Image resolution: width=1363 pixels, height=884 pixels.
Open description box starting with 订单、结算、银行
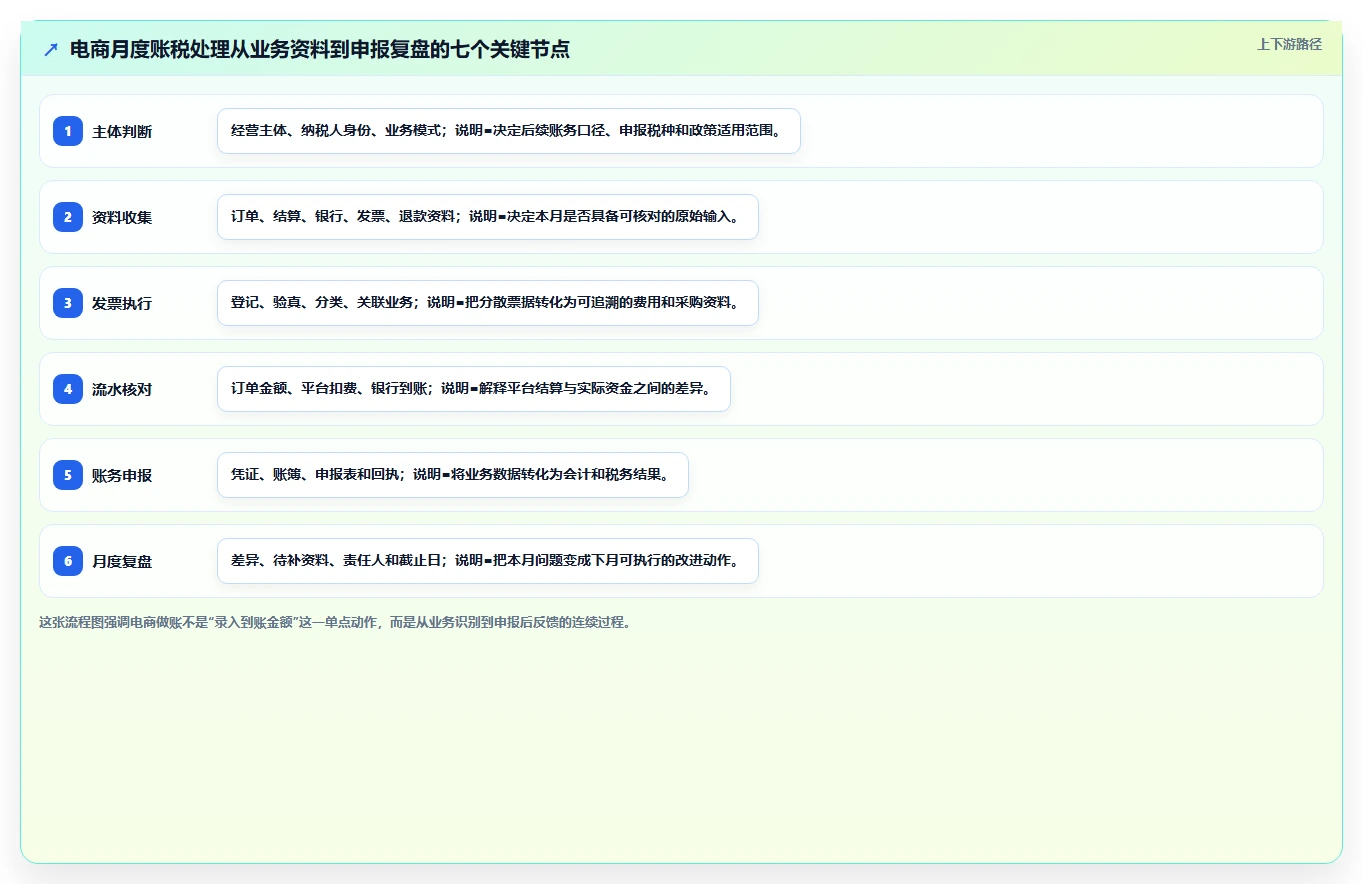pos(488,217)
